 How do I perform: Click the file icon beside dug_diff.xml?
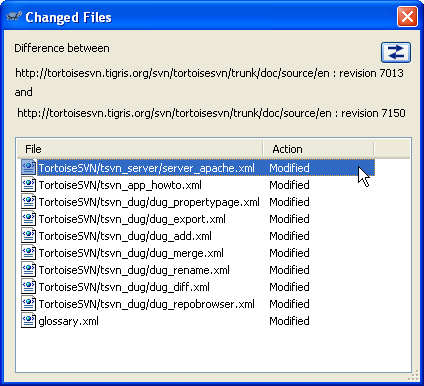(28, 287)
